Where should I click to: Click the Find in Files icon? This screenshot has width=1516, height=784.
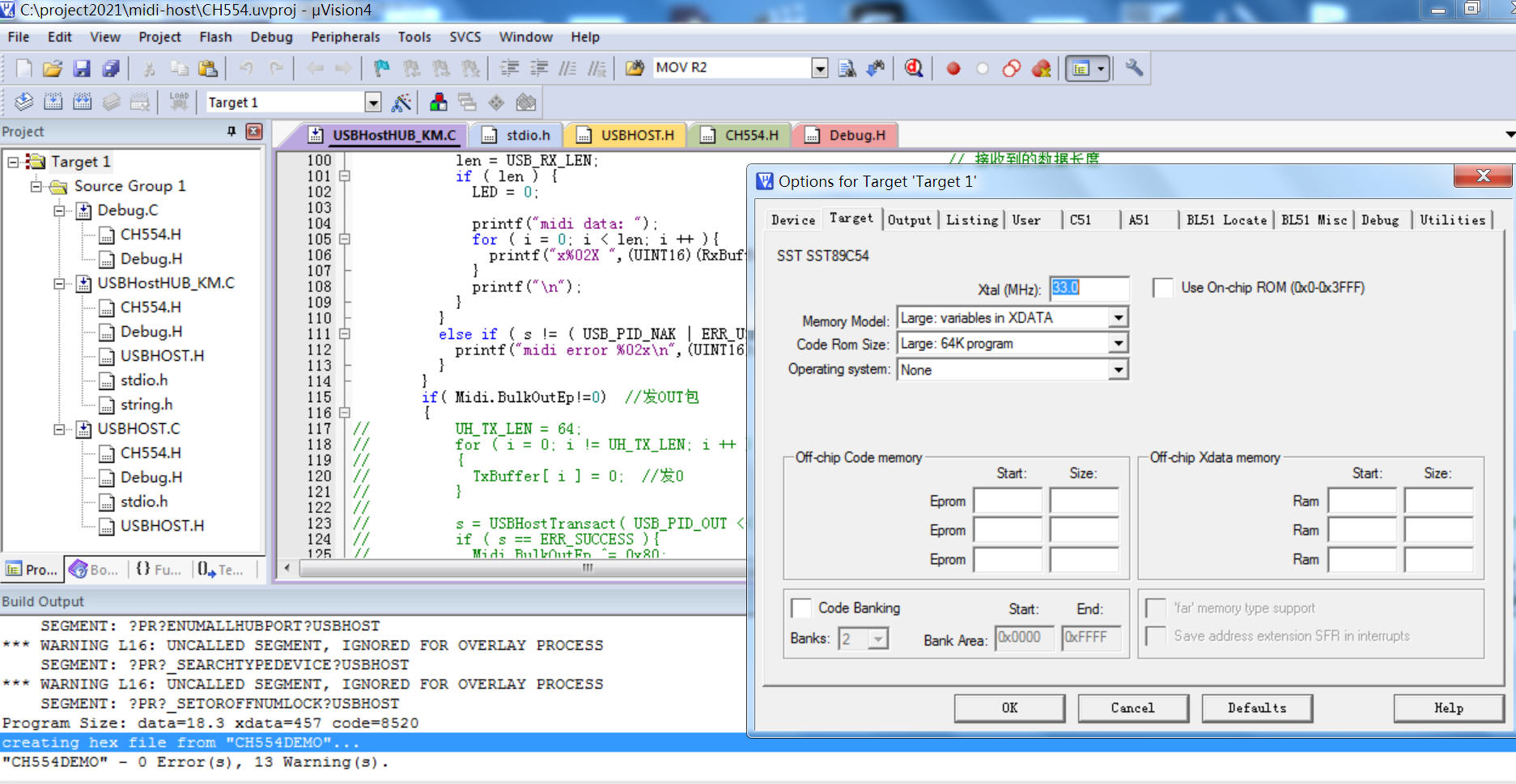tap(635, 69)
